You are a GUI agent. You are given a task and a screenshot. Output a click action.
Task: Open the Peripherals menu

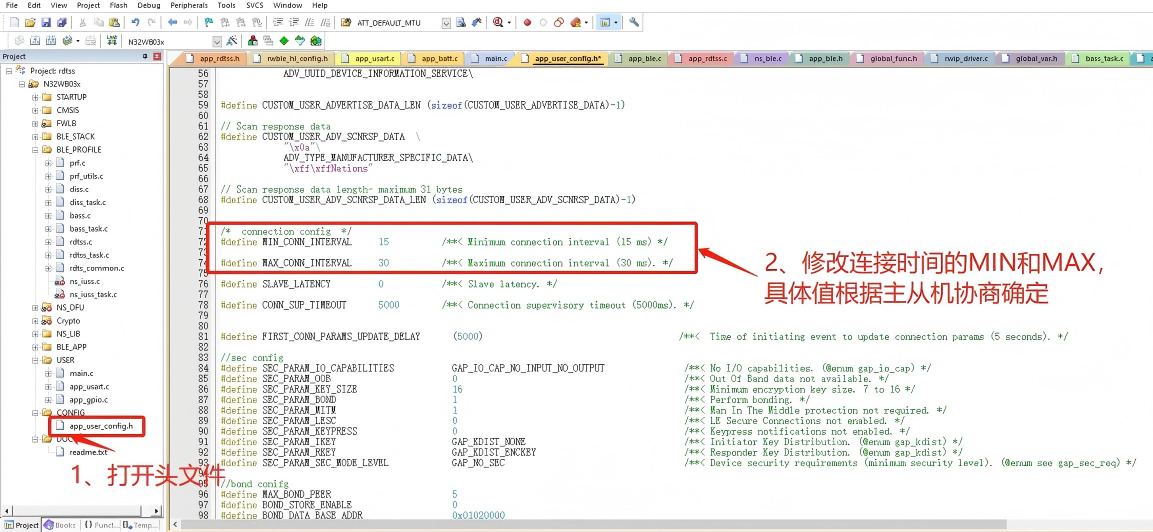click(x=189, y=5)
